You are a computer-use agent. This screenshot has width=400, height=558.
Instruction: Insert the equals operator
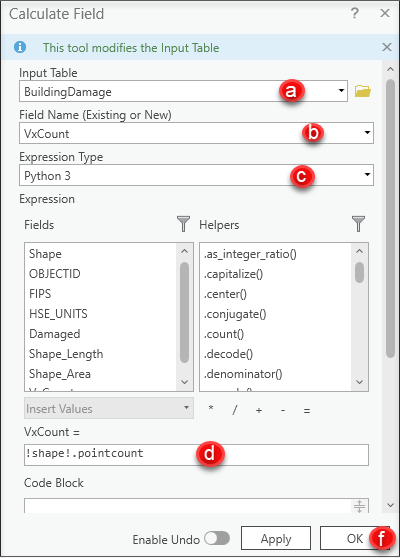[307, 411]
